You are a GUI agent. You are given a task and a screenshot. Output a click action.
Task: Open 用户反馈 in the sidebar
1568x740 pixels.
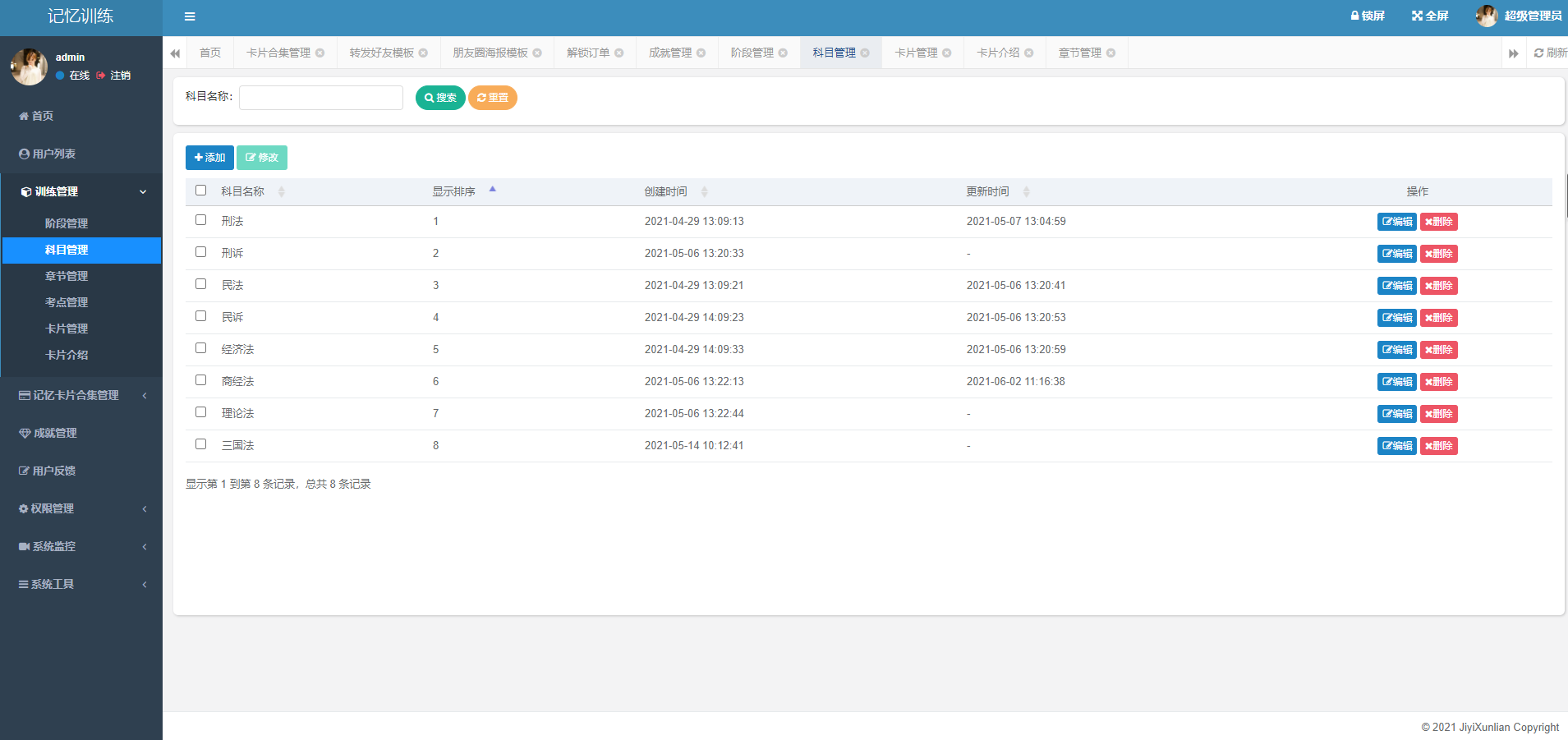click(81, 471)
